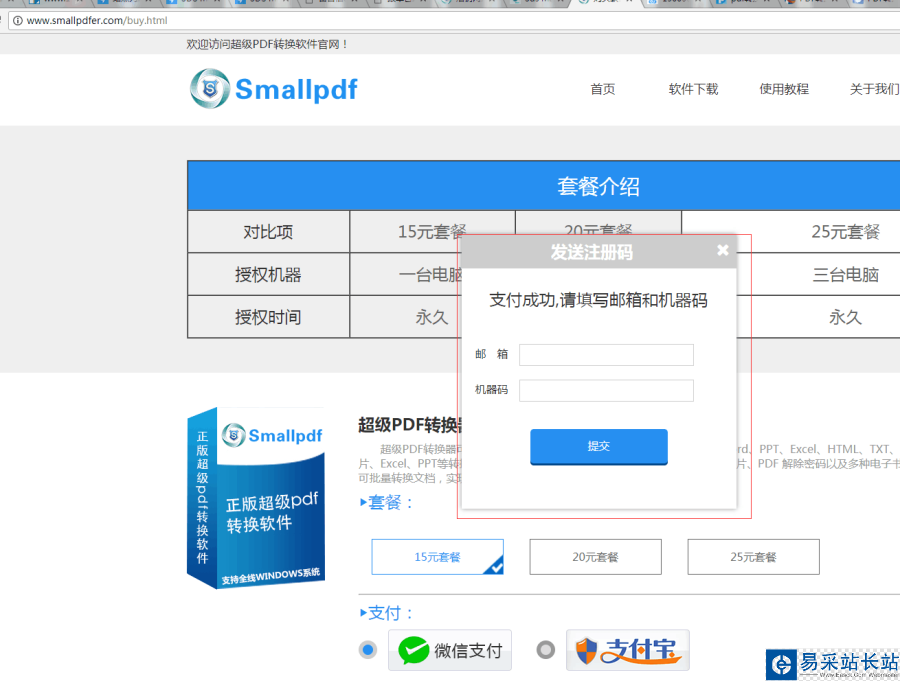Click the 邮箱 input field
Viewport: 900px width, 681px height.
(x=606, y=355)
